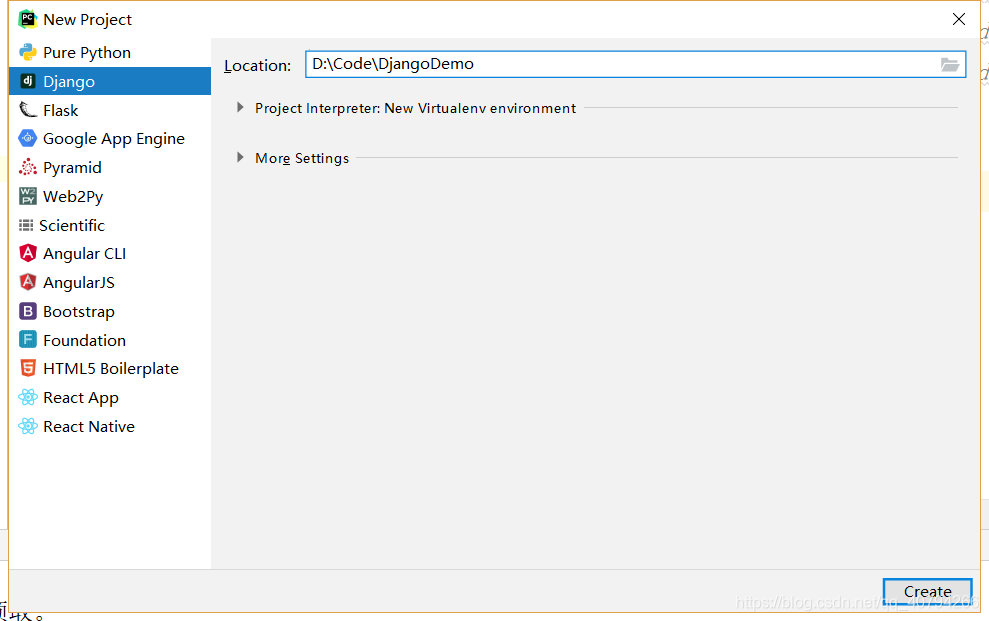Select Pure Python project type
Screen dimensions: 989x621
point(110,52)
